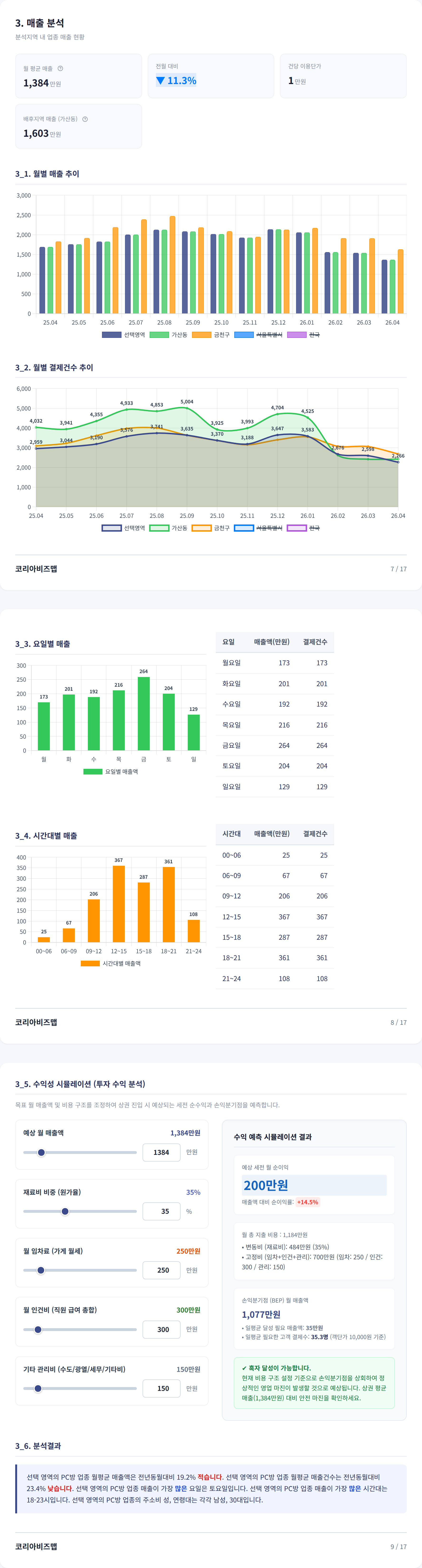Select the 12~15 row label in the hourly table

231,917
